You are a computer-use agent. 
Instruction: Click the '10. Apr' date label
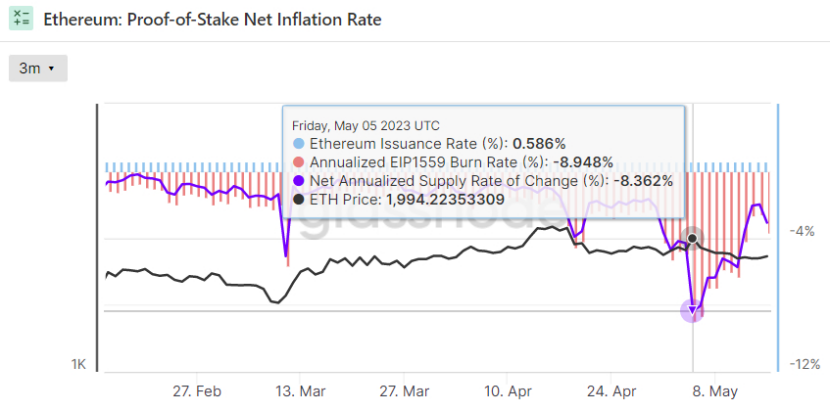[x=509, y=389]
